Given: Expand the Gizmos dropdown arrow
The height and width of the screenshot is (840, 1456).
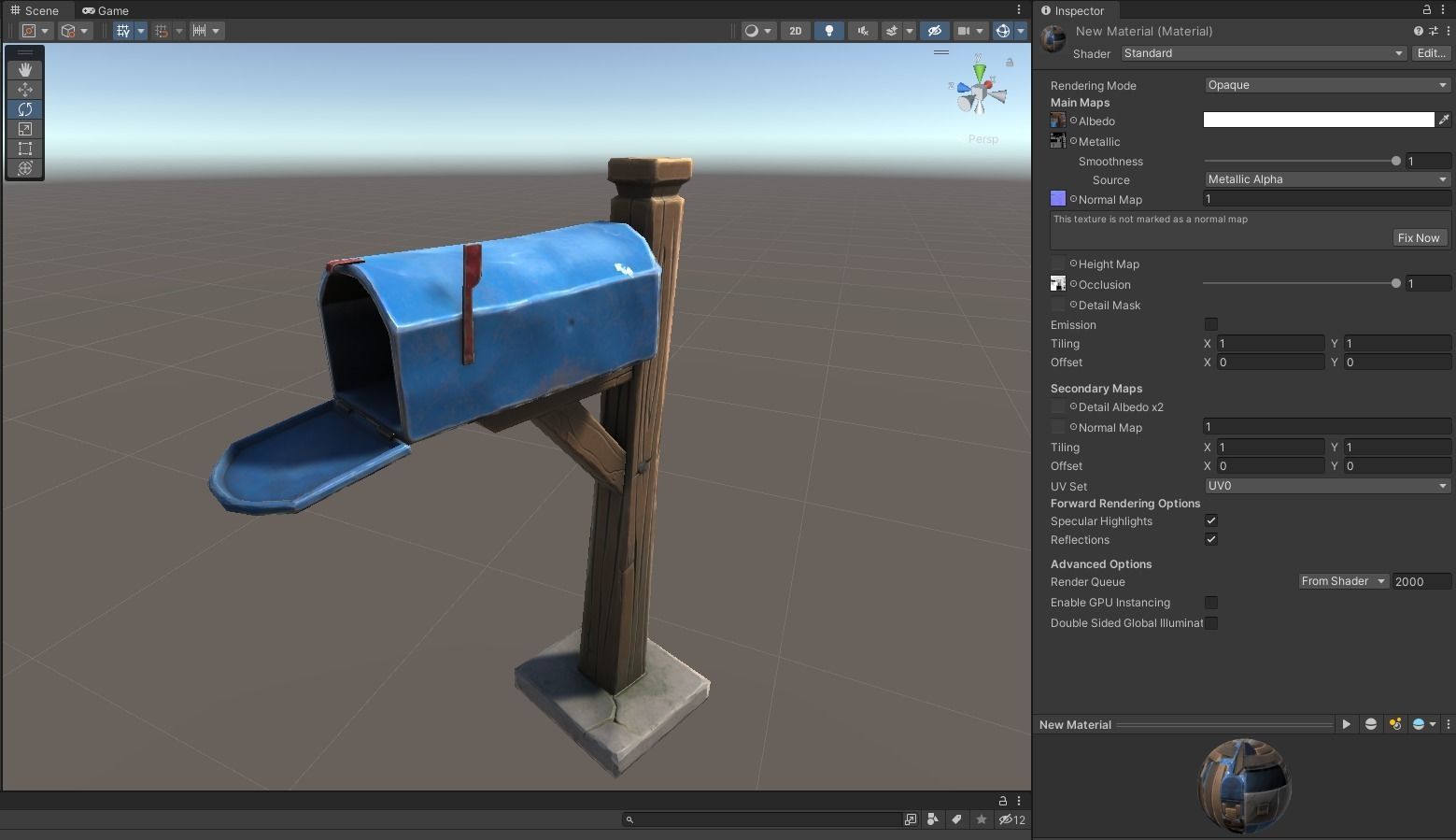Looking at the screenshot, I should tap(1020, 31).
